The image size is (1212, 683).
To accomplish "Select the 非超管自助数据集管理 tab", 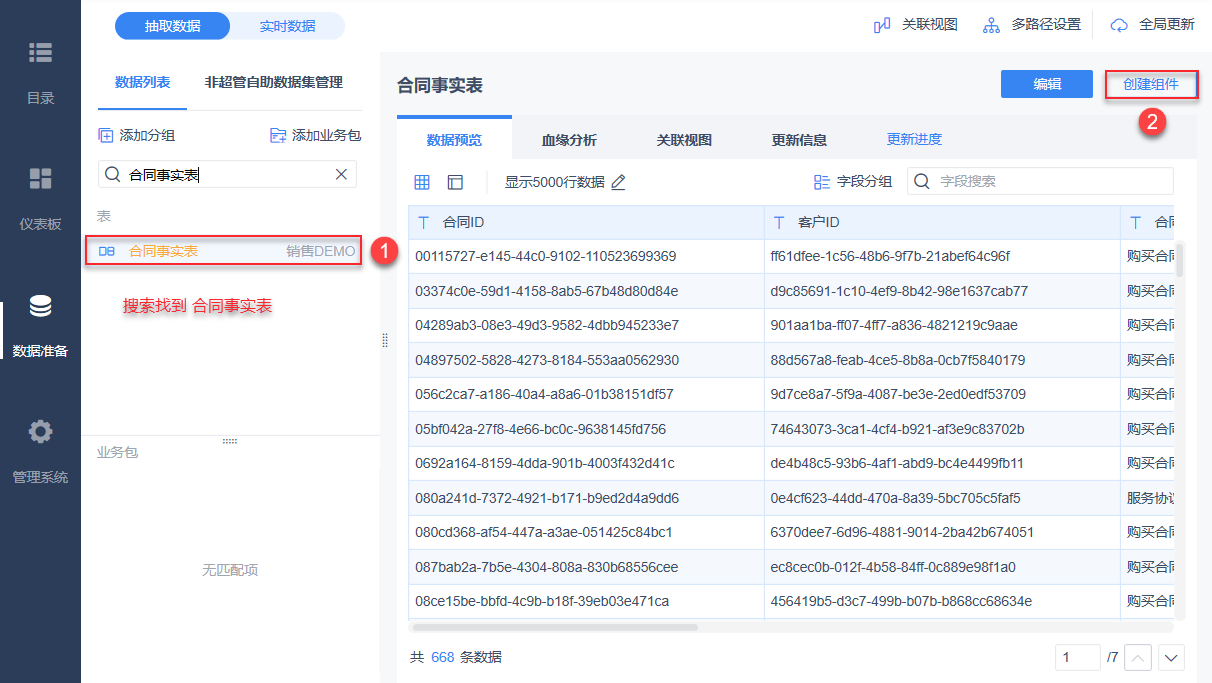I will pyautogui.click(x=273, y=82).
